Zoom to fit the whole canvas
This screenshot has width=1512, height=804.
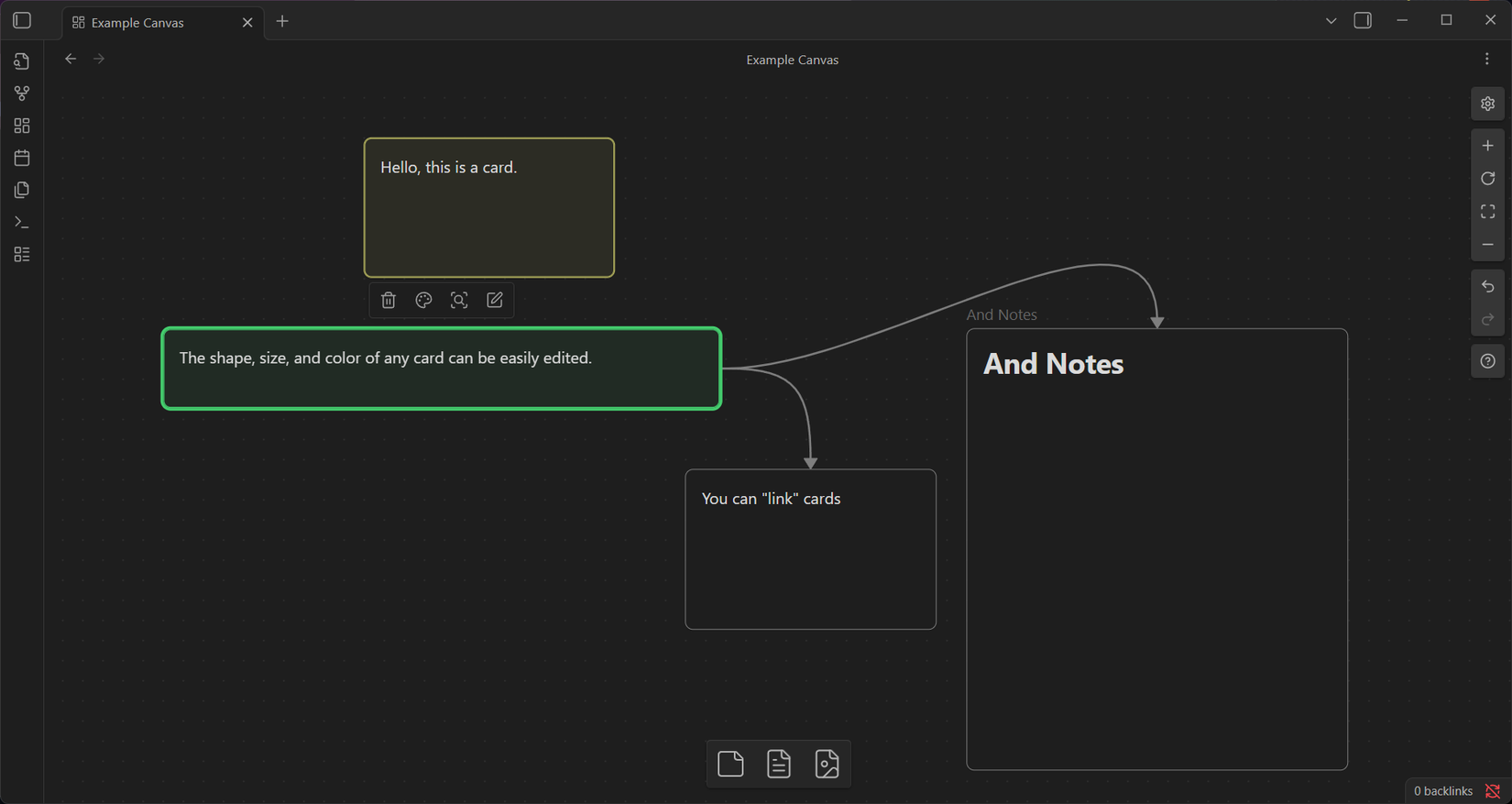click(1487, 212)
